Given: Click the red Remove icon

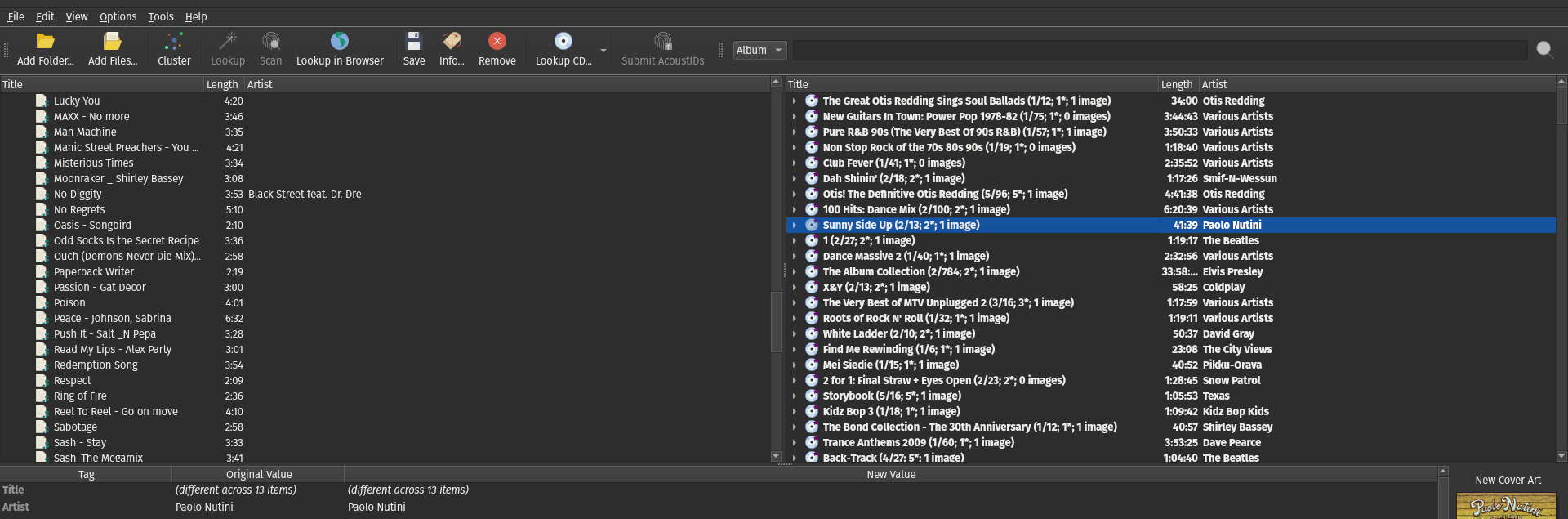Looking at the screenshot, I should coord(497,42).
